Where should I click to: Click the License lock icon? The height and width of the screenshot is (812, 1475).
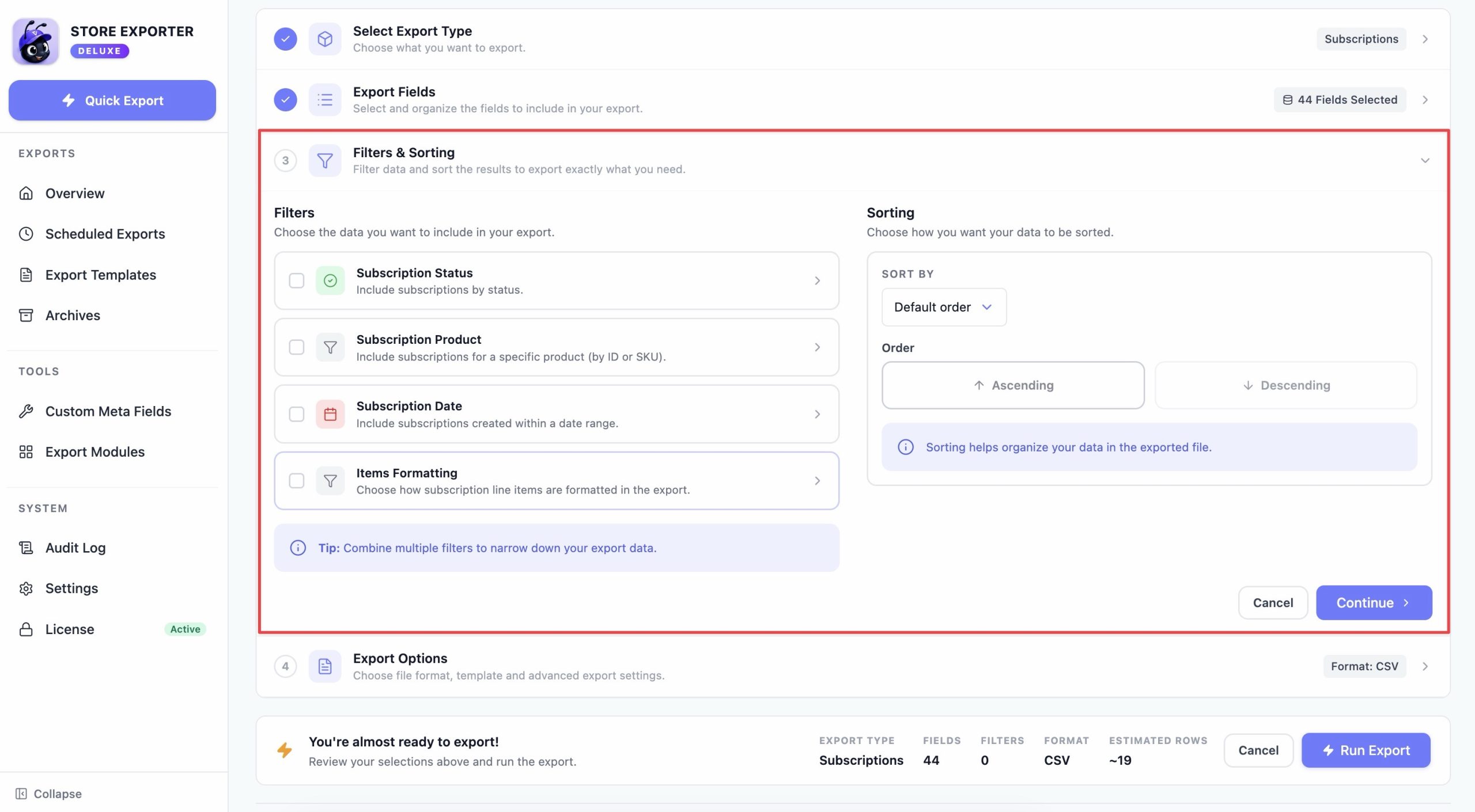tap(26, 629)
